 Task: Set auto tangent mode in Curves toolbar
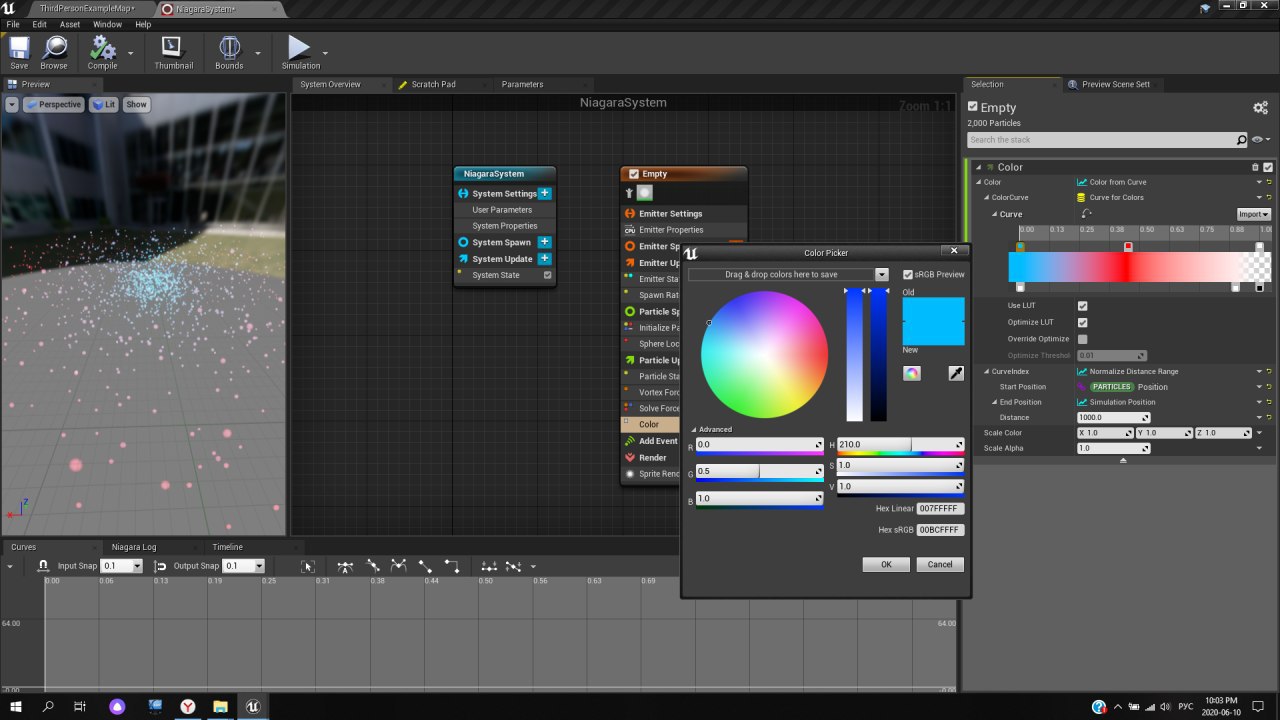[x=345, y=567]
